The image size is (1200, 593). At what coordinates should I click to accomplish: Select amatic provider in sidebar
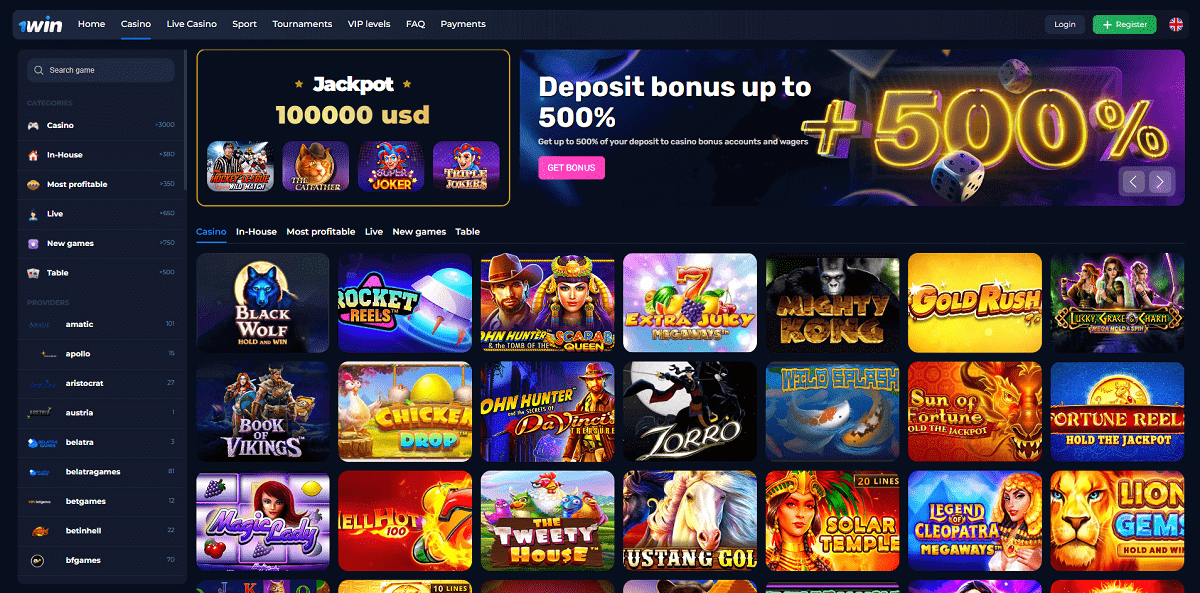pyautogui.click(x=101, y=324)
